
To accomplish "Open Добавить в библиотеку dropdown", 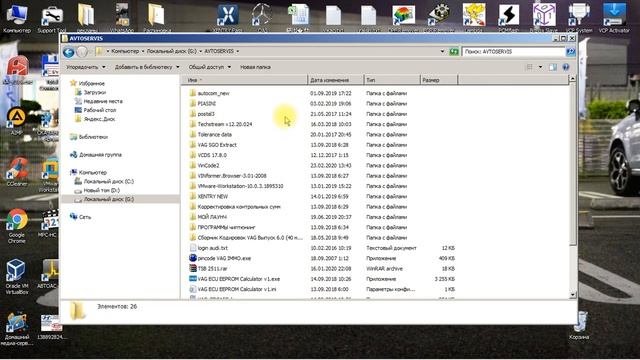I will tap(147, 67).
